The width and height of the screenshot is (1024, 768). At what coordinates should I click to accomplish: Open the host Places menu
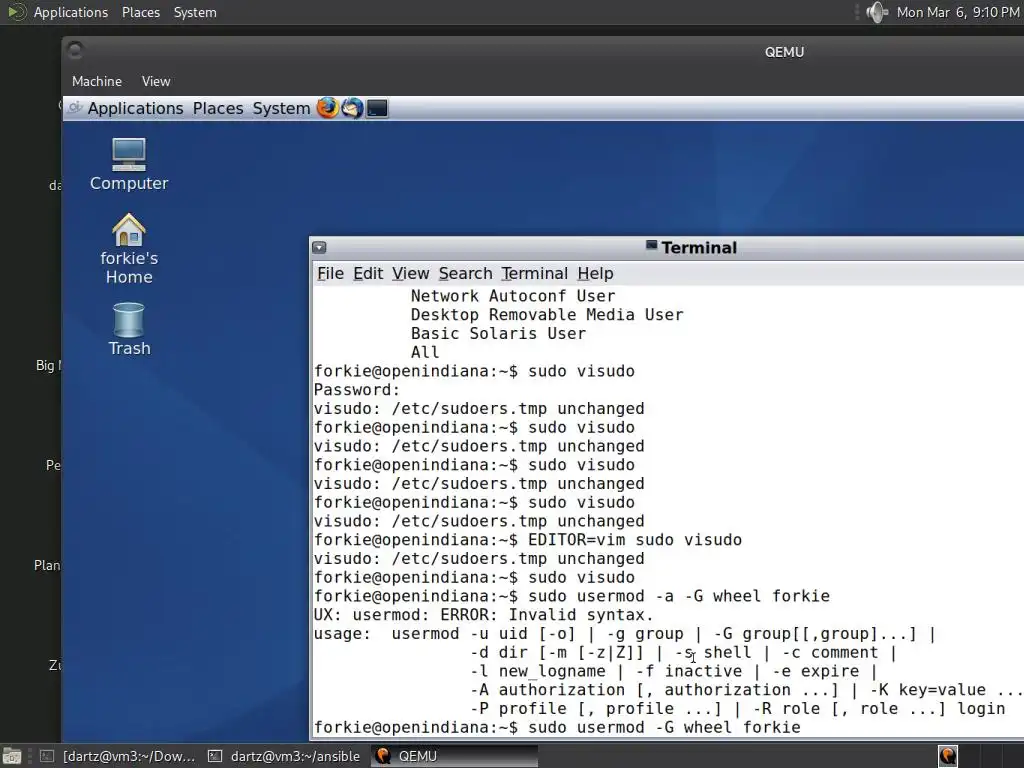click(x=140, y=12)
